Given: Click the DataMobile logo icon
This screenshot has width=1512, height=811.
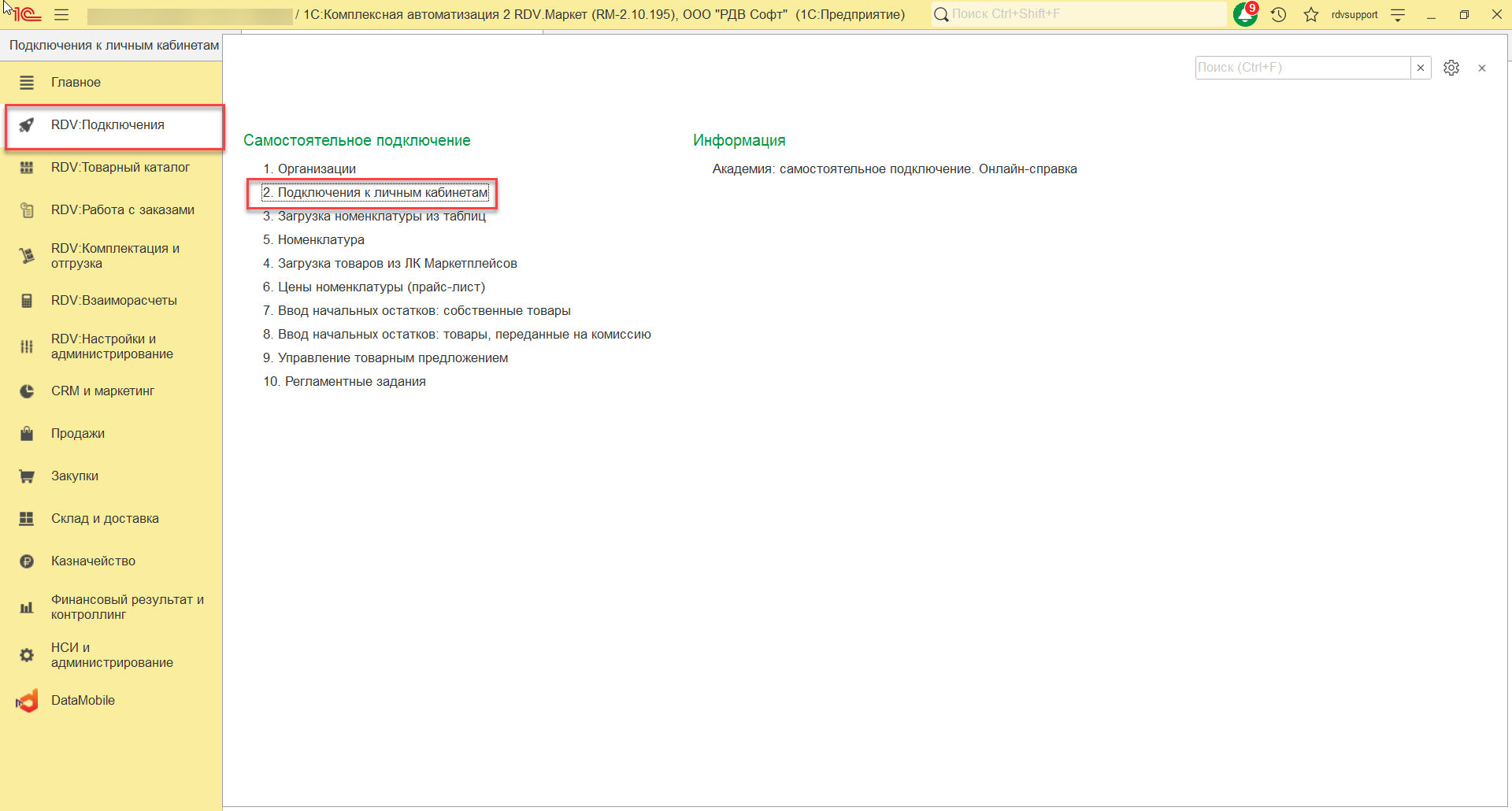Looking at the screenshot, I should pos(27,701).
